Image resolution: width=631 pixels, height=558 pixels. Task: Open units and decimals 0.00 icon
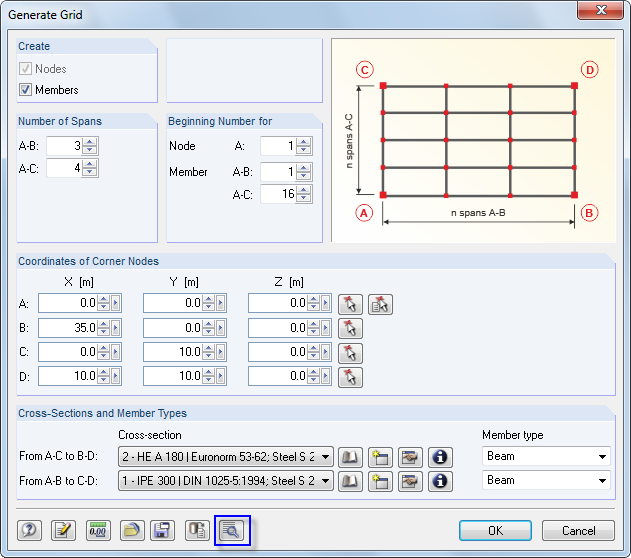click(98, 530)
